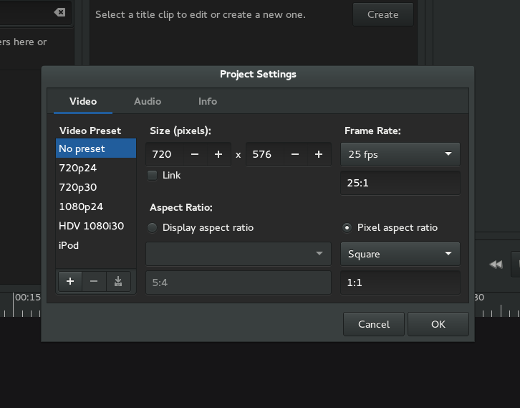Image resolution: width=520 pixels, height=408 pixels.
Task: Add a new video preset
Action: tap(70, 281)
